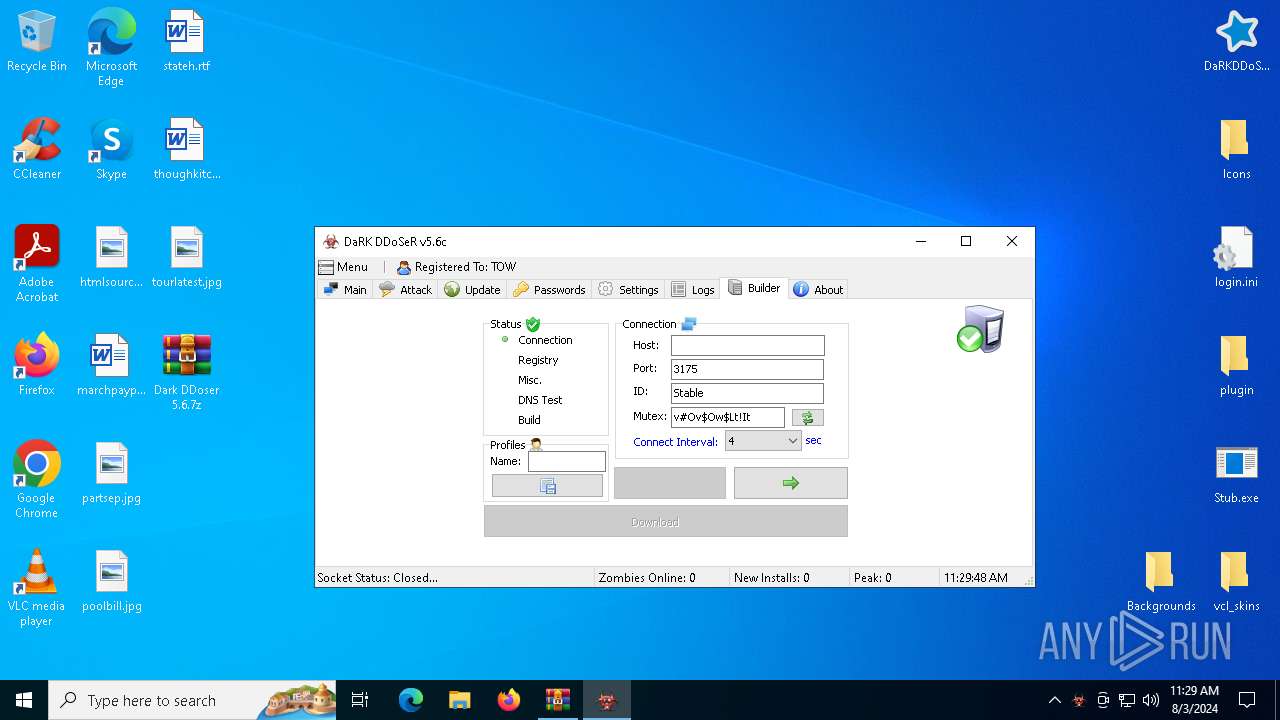Screen dimensions: 1280x720
Task: Select DaRKDDoS... star icon on desktop
Action: [1237, 42]
